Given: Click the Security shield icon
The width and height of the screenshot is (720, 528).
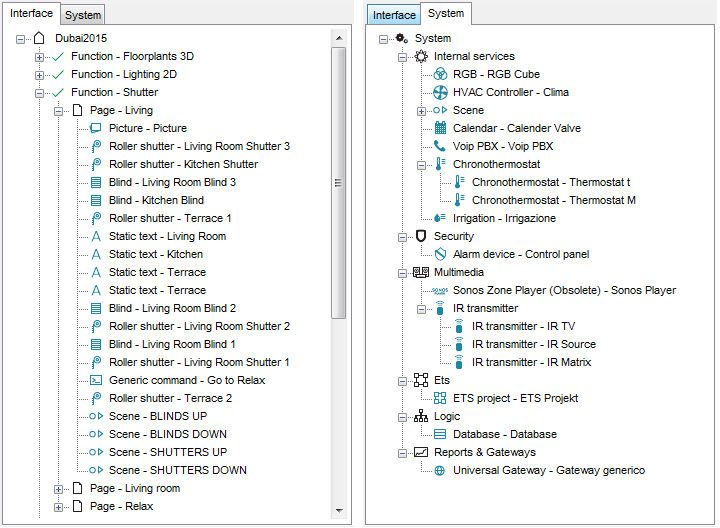Looking at the screenshot, I should [421, 236].
